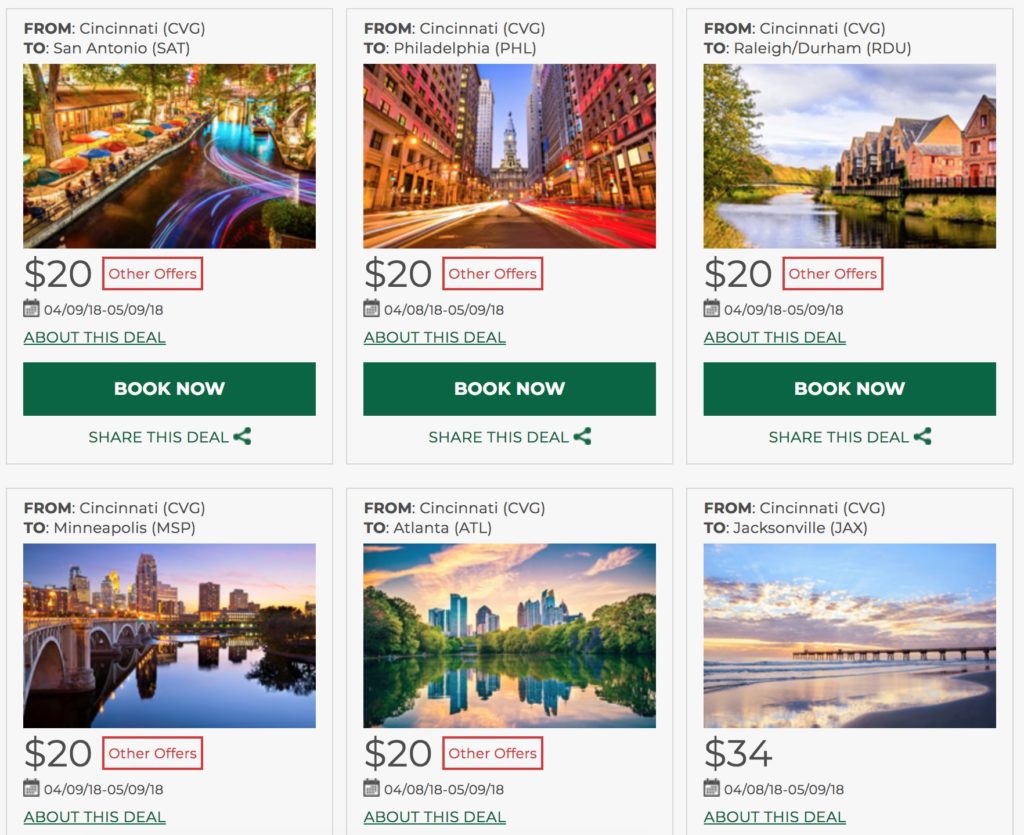This screenshot has width=1024, height=835.
Task: Click the Atlanta skyline photo
Action: point(509,635)
